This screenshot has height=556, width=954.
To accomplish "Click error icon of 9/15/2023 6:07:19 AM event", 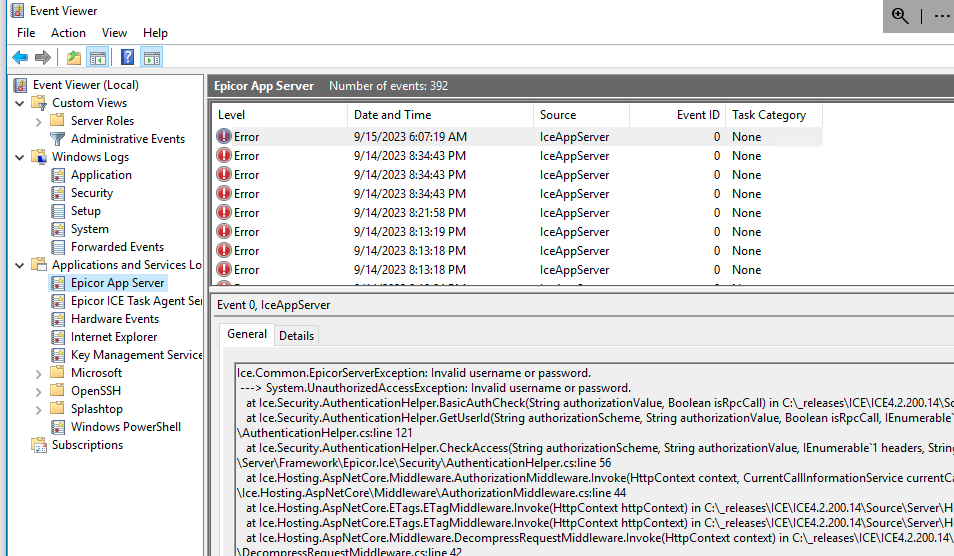I will click(x=224, y=136).
